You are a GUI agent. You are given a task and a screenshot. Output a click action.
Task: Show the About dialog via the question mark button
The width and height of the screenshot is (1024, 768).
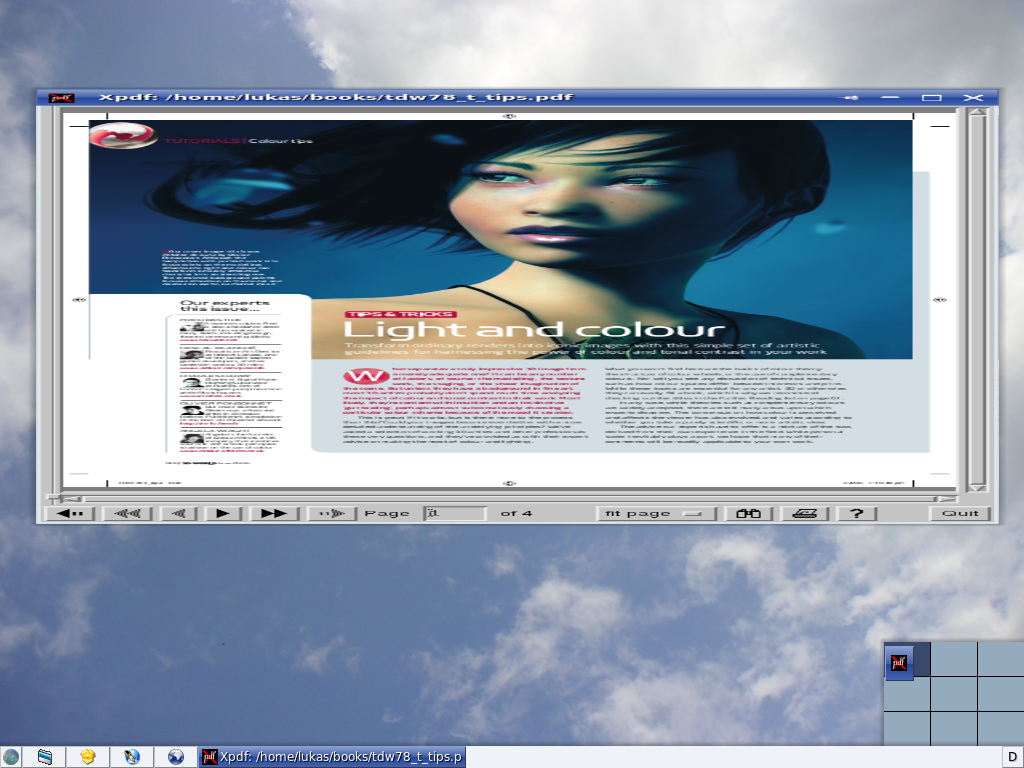coord(857,513)
